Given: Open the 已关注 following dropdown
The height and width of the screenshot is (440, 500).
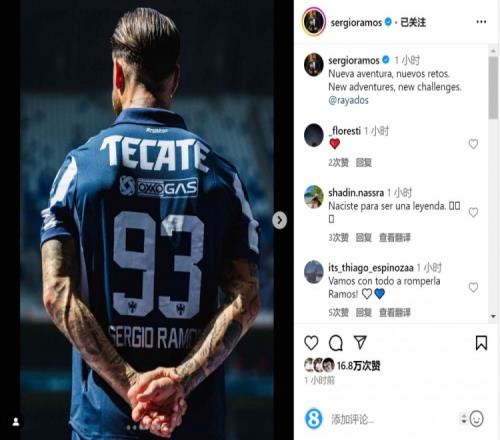Looking at the screenshot, I should point(413,22).
